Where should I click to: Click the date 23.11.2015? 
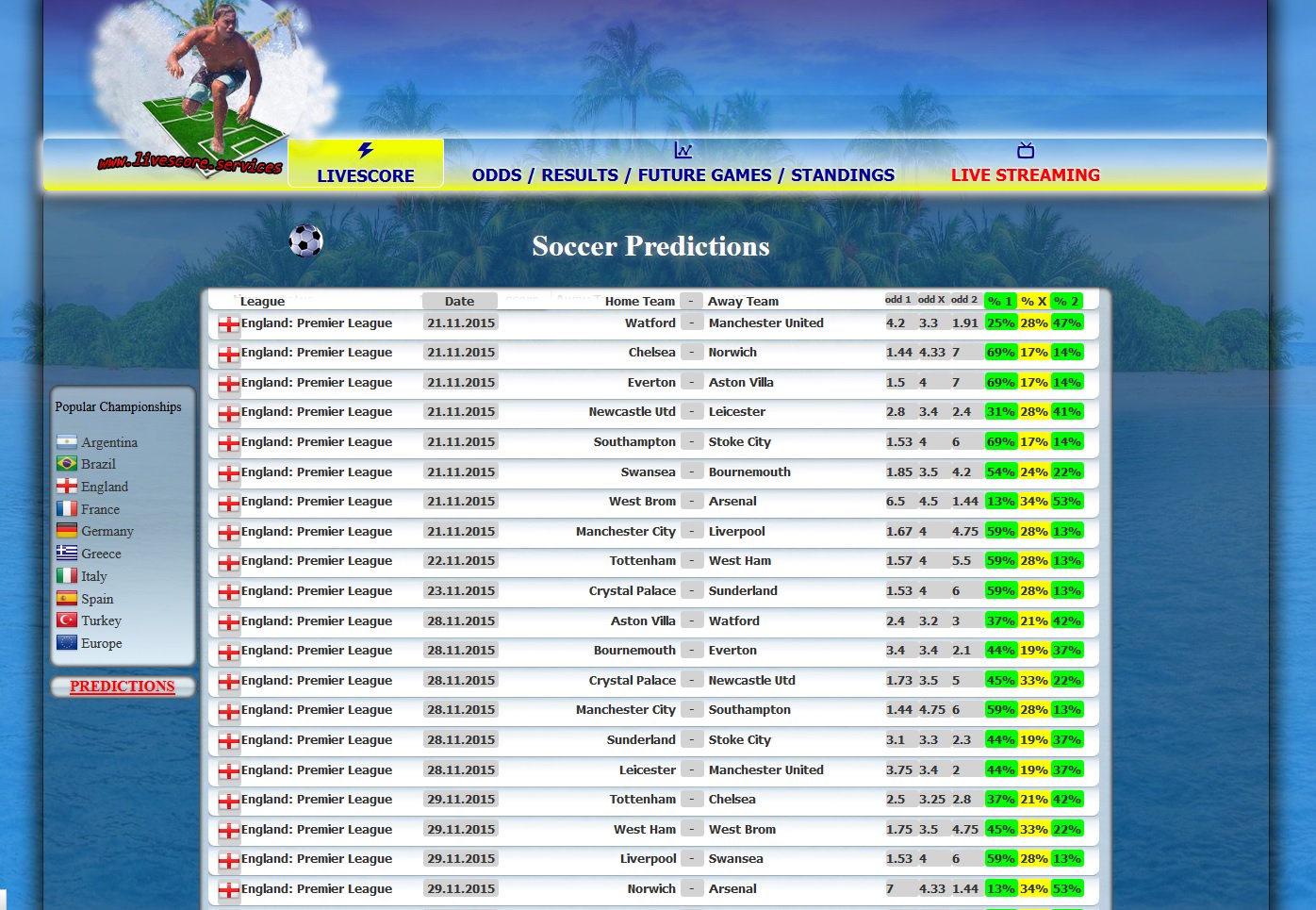pyautogui.click(x=461, y=591)
